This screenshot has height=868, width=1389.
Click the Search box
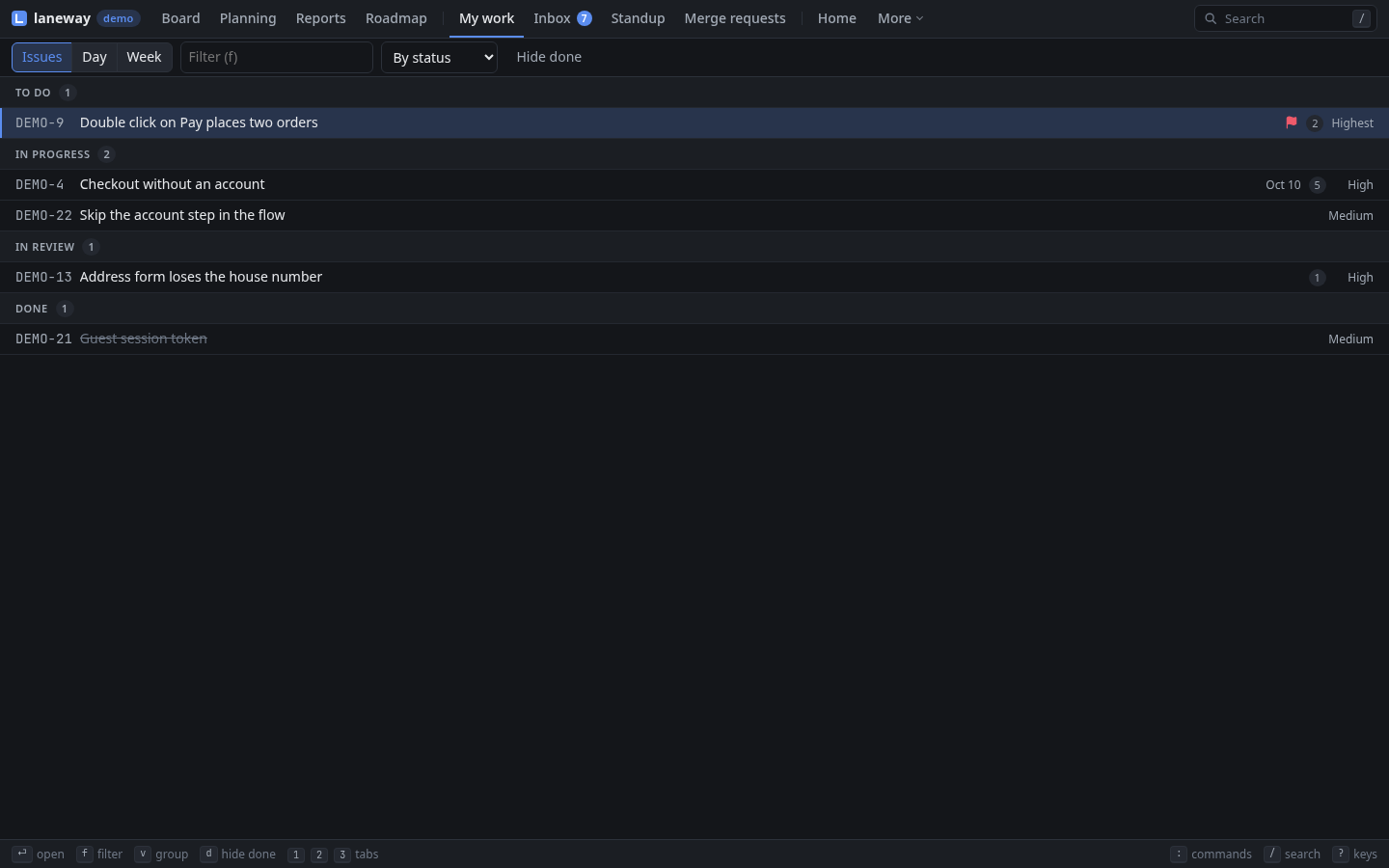[x=1286, y=18]
